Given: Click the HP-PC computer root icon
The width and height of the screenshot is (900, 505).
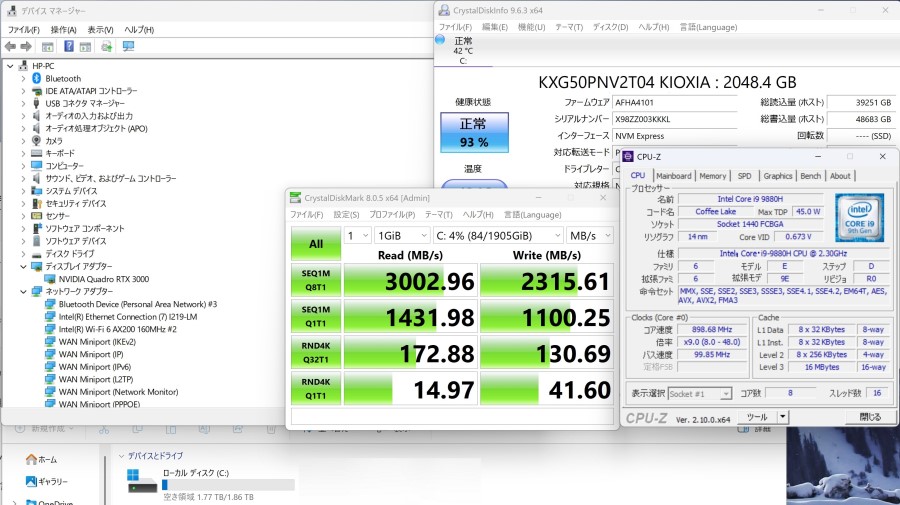Looking at the screenshot, I should (24, 66).
